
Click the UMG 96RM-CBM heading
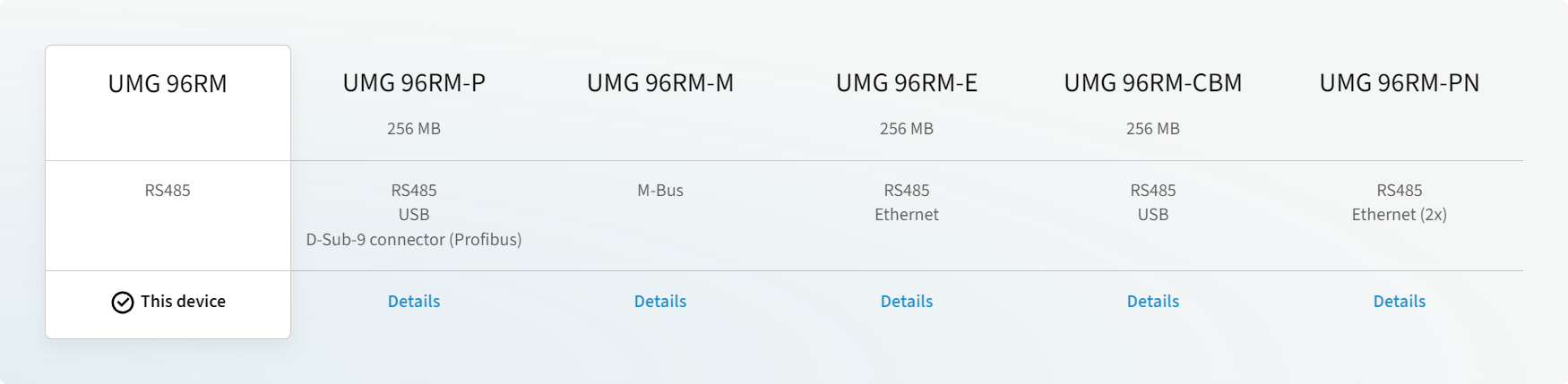[x=1153, y=83]
